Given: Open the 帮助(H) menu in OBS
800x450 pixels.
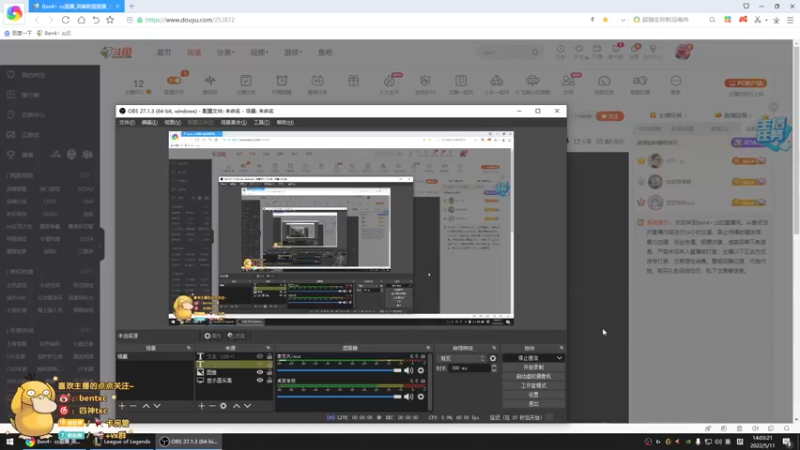Looking at the screenshot, I should pos(285,122).
